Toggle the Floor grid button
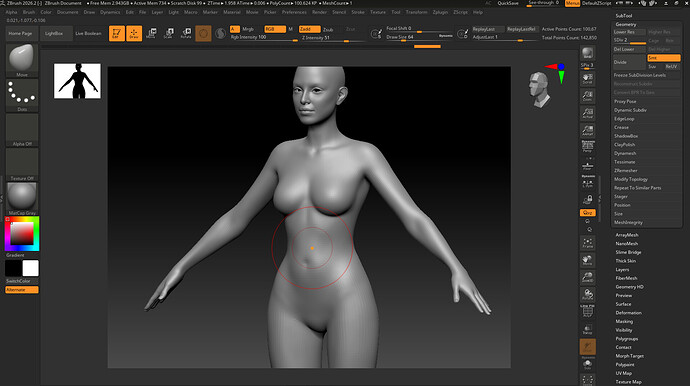690x386 pixels. tap(587, 165)
